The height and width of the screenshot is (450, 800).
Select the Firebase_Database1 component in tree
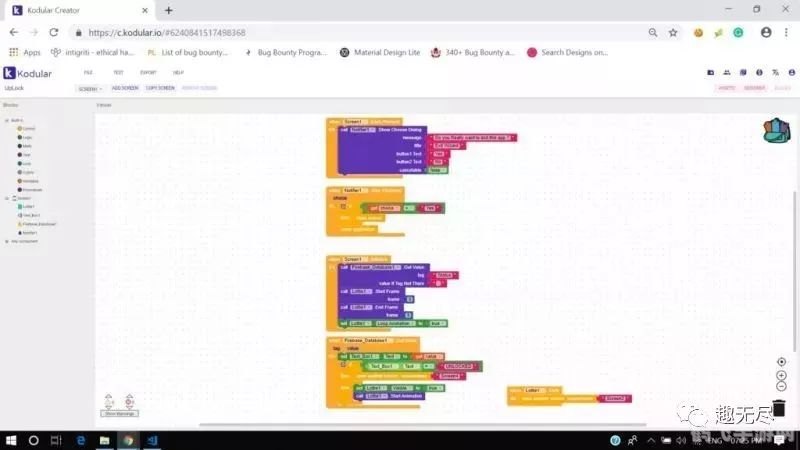point(36,224)
